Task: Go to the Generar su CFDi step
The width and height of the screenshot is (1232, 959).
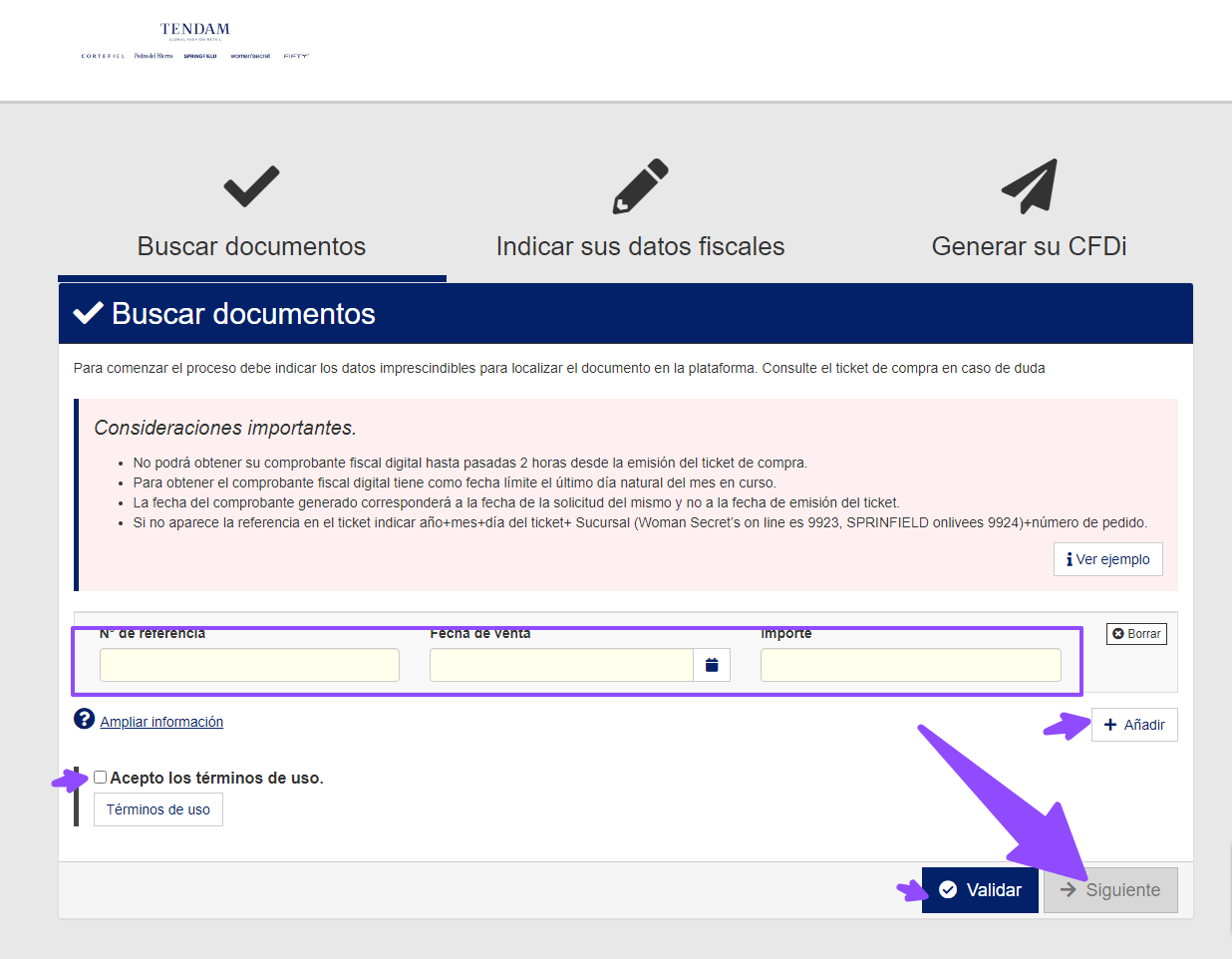Action: pos(1029,246)
